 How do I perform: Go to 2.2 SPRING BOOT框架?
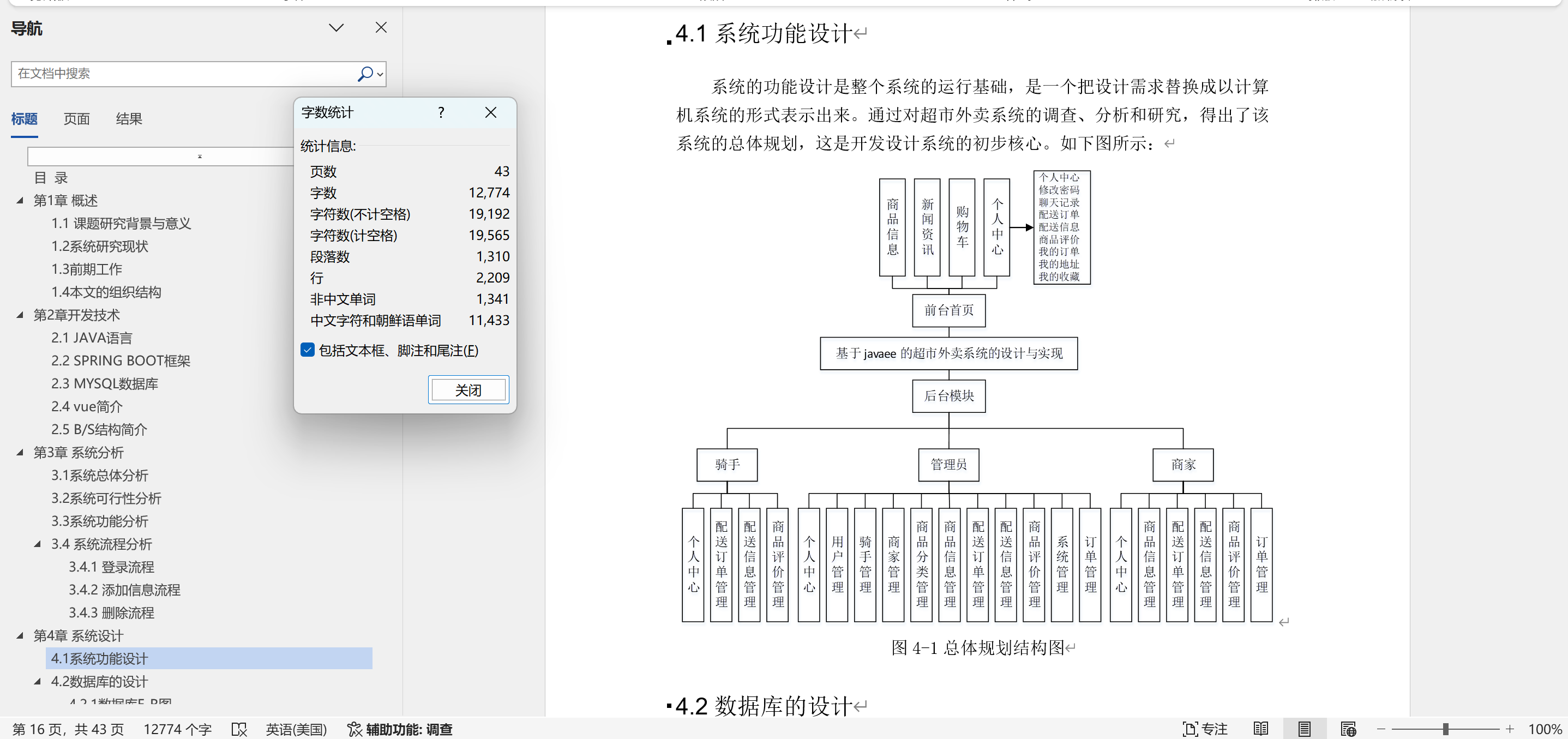121,361
